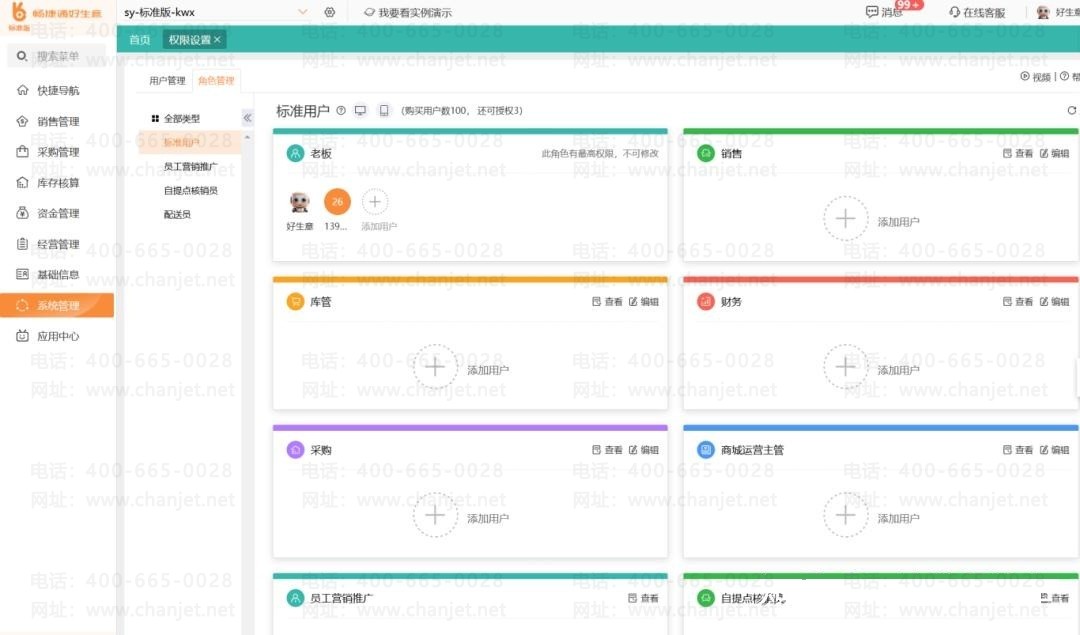Edit the 库管 role

click(644, 302)
